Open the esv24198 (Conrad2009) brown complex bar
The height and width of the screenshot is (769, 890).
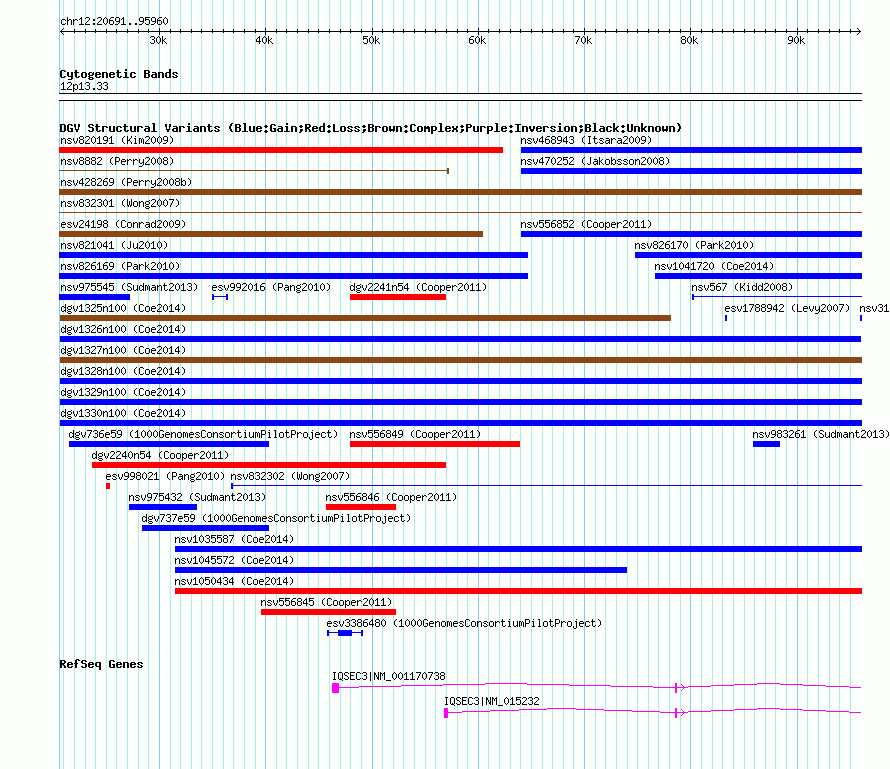[x=271, y=234]
